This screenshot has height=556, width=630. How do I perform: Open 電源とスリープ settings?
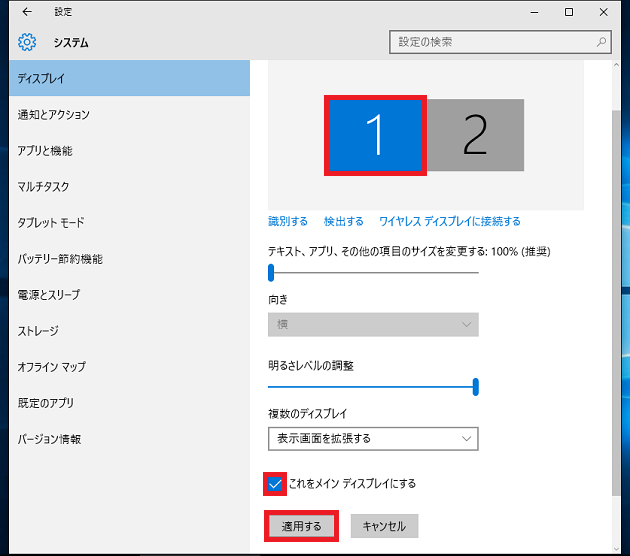point(129,295)
